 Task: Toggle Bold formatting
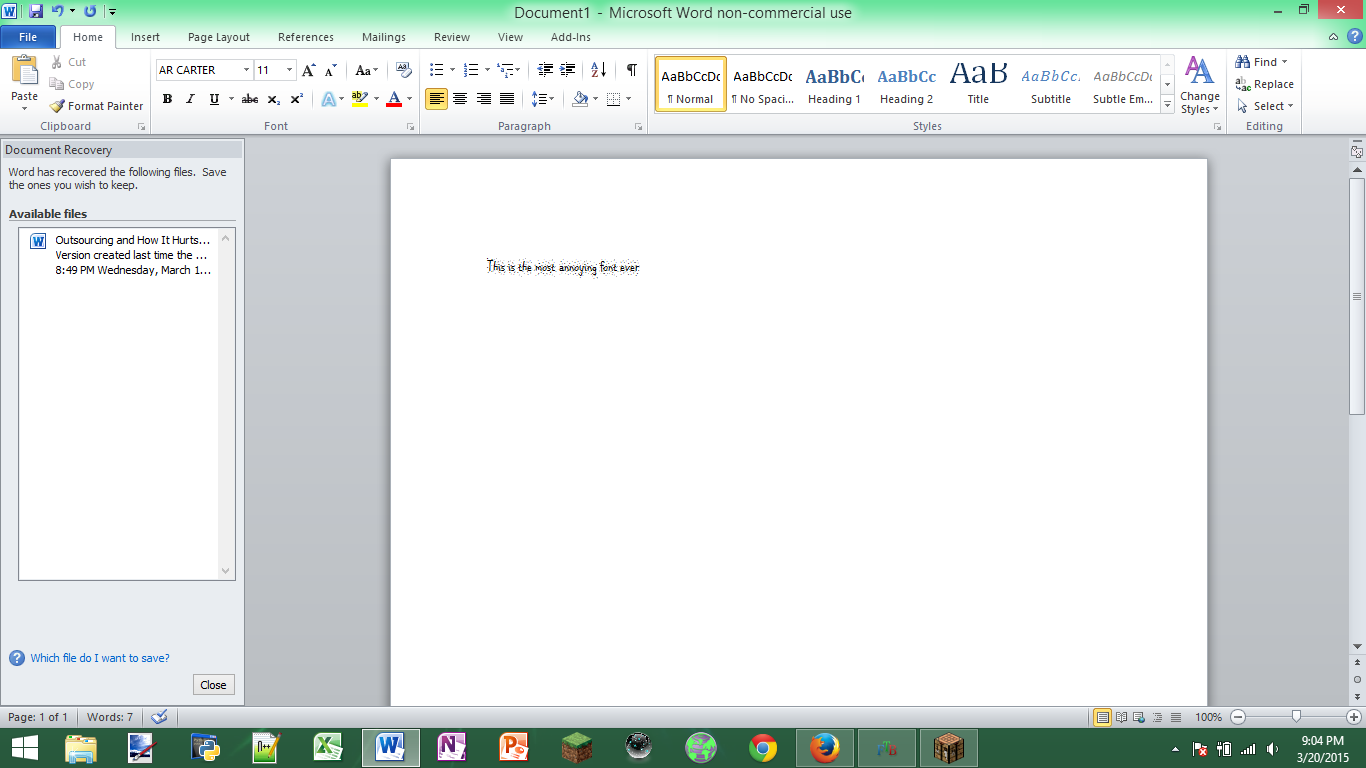coord(167,99)
